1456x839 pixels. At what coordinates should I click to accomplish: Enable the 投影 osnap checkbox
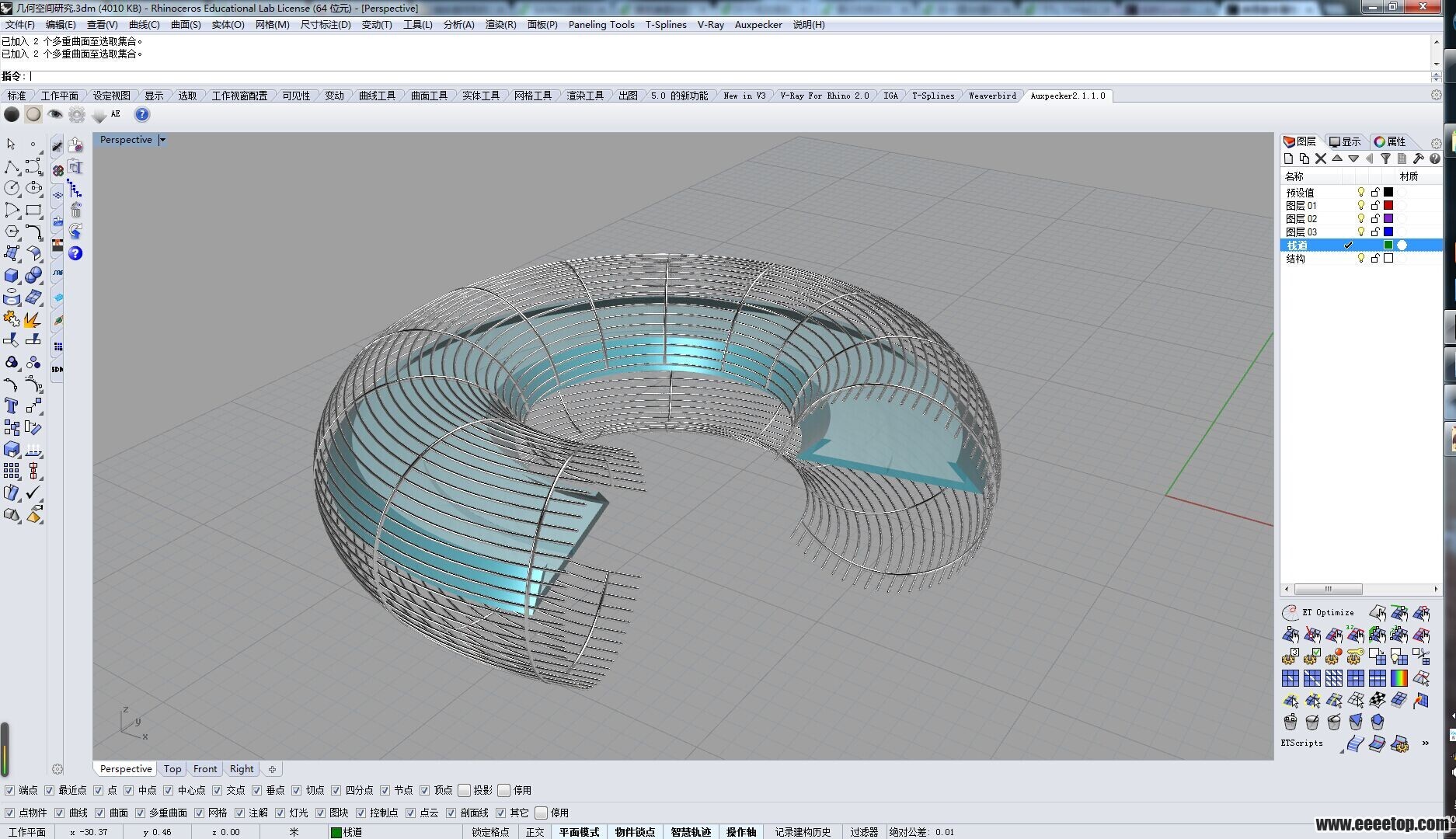465,790
